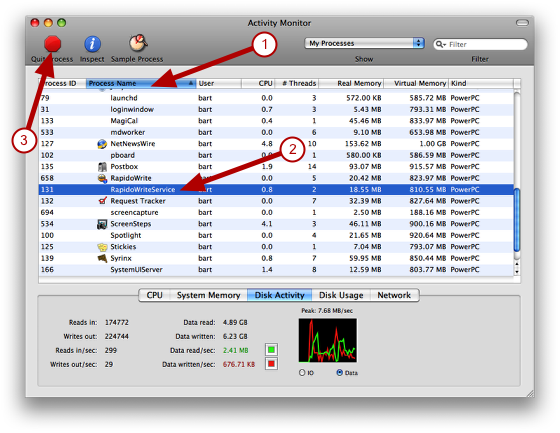Viewport: 560px width, 433px height.
Task: Sort by the CPU column header
Action: tap(258, 83)
